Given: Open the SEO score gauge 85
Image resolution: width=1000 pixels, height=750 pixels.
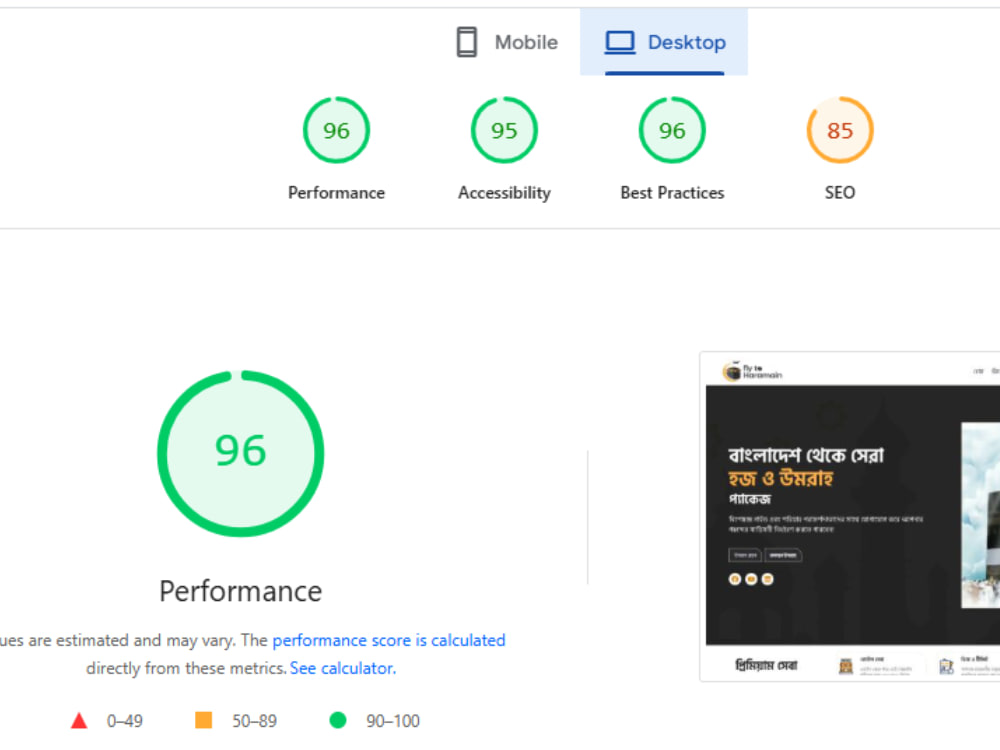Looking at the screenshot, I should click(840, 130).
